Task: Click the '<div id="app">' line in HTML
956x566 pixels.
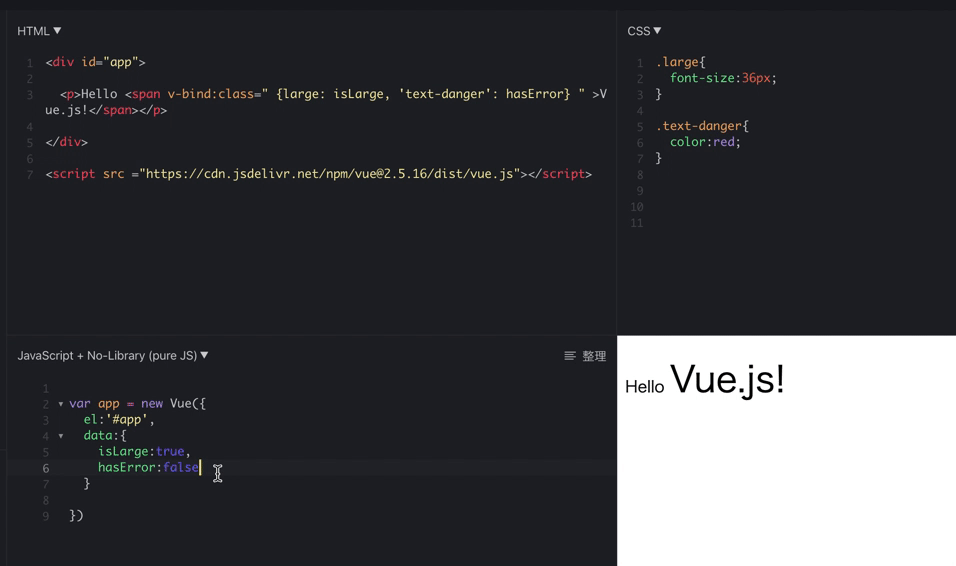Action: pyautogui.click(x=95, y=62)
